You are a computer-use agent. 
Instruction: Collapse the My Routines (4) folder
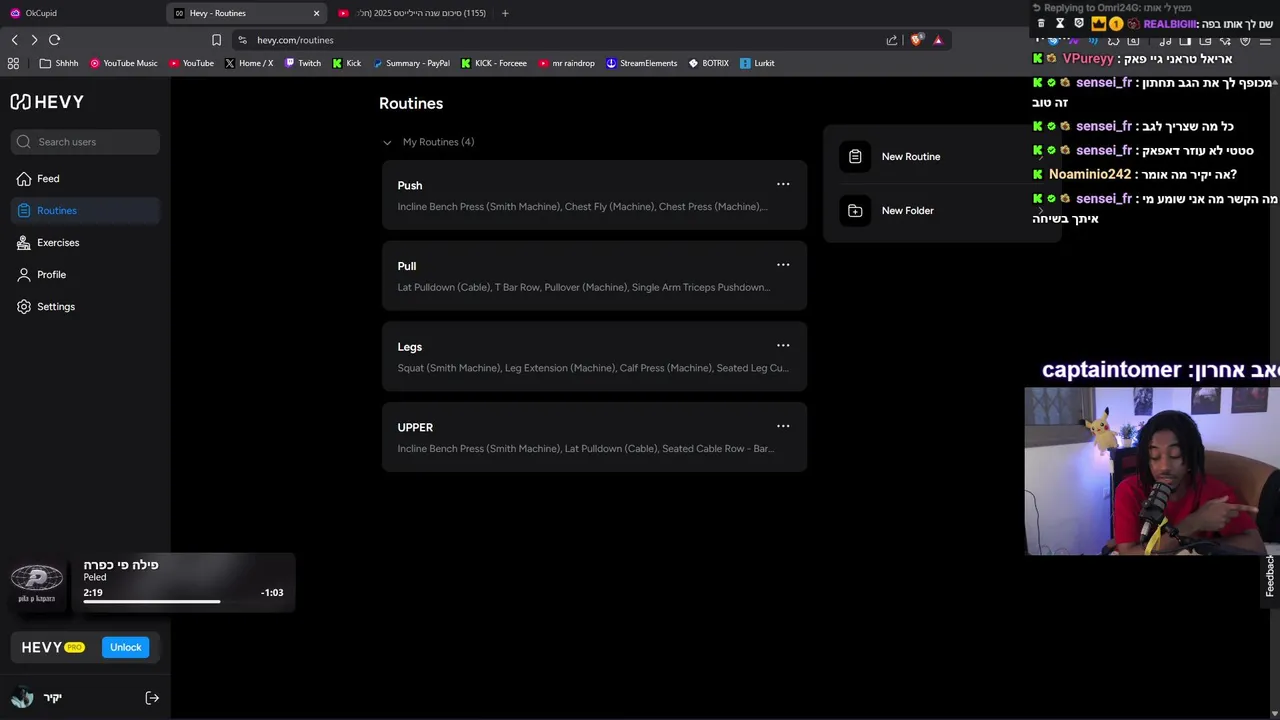click(x=387, y=142)
